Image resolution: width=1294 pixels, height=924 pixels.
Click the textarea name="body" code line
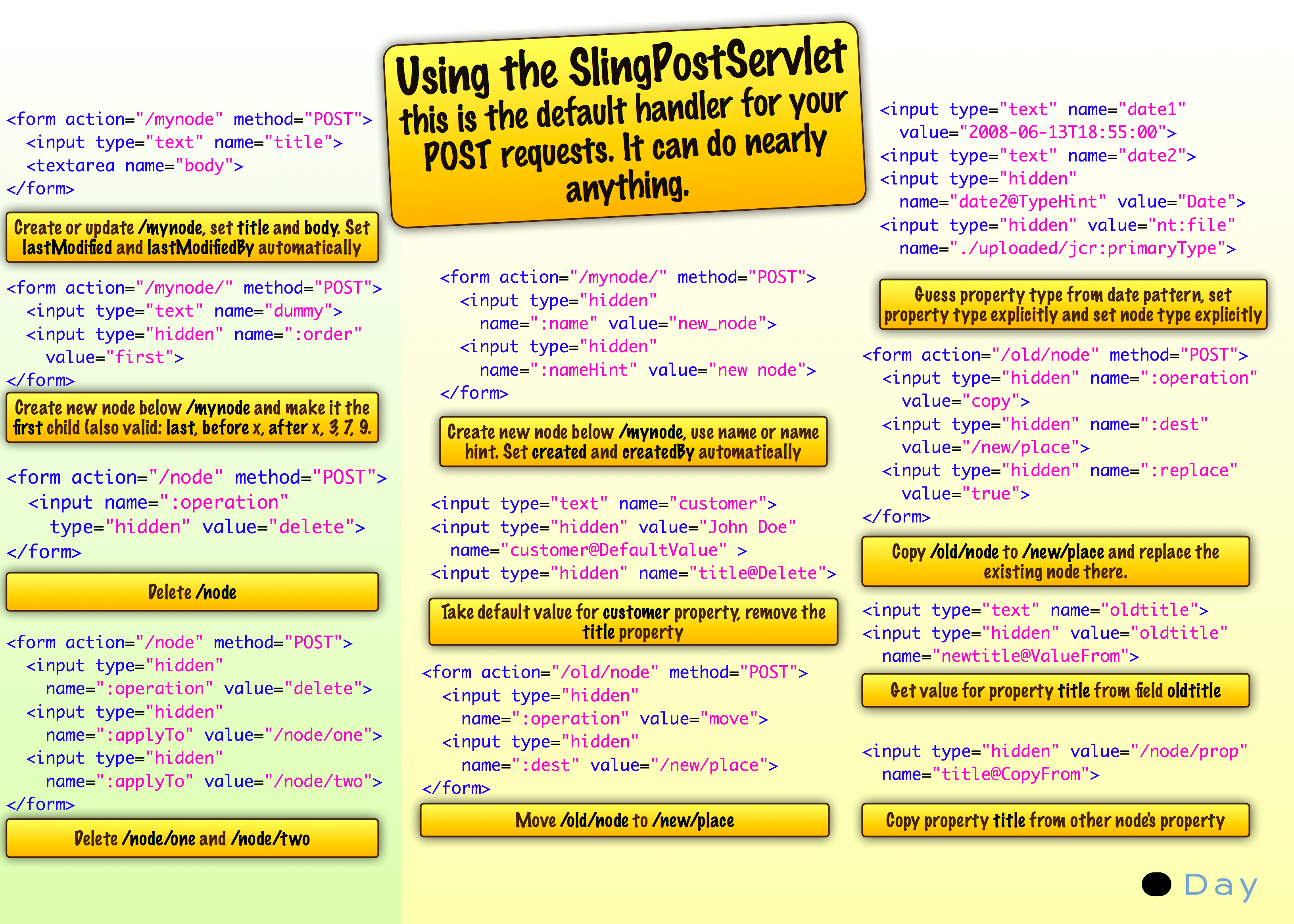(x=135, y=165)
